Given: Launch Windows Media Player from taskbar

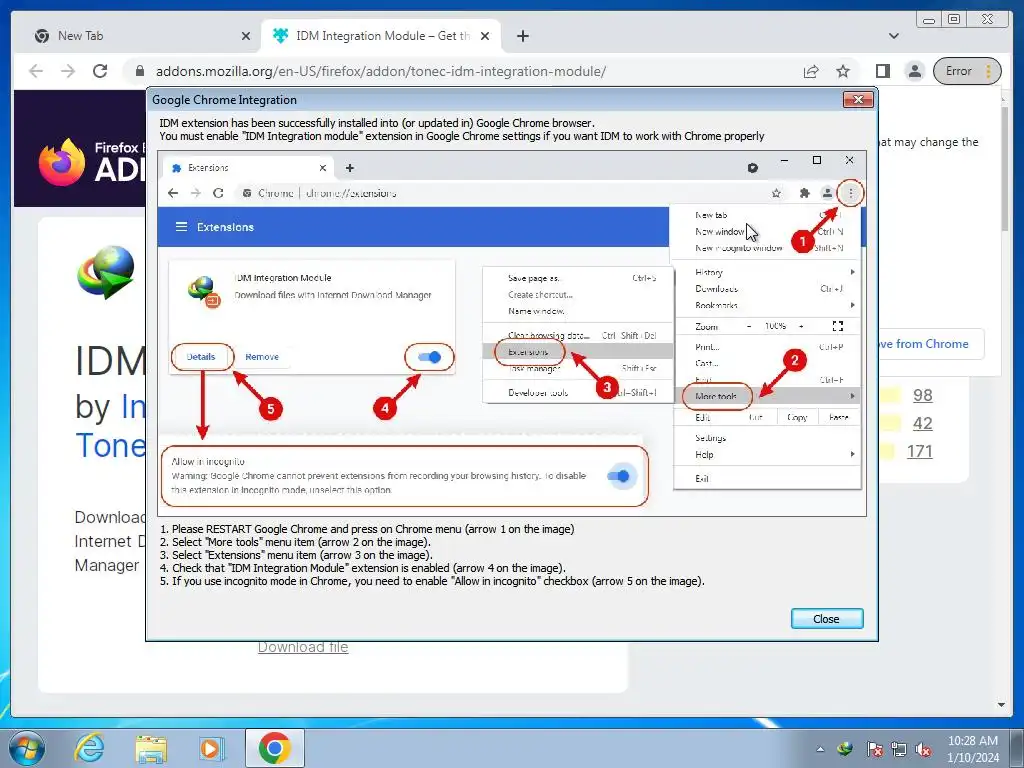Looking at the screenshot, I should pos(211,748).
